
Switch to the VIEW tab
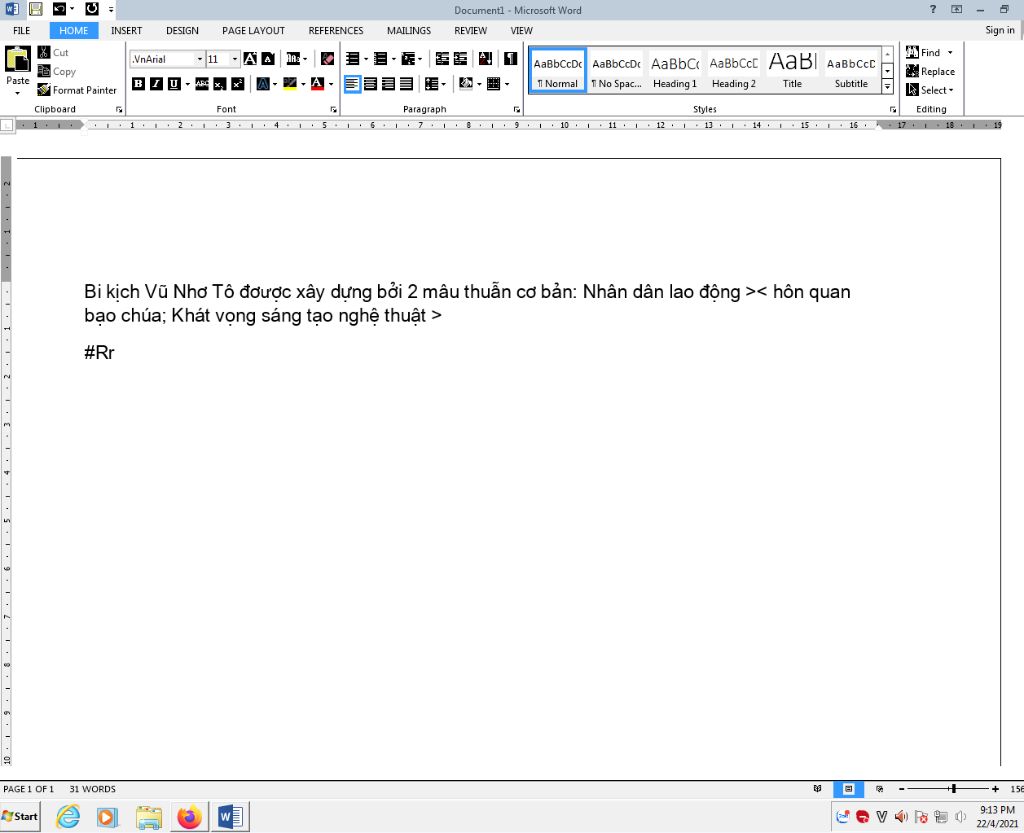(x=521, y=31)
